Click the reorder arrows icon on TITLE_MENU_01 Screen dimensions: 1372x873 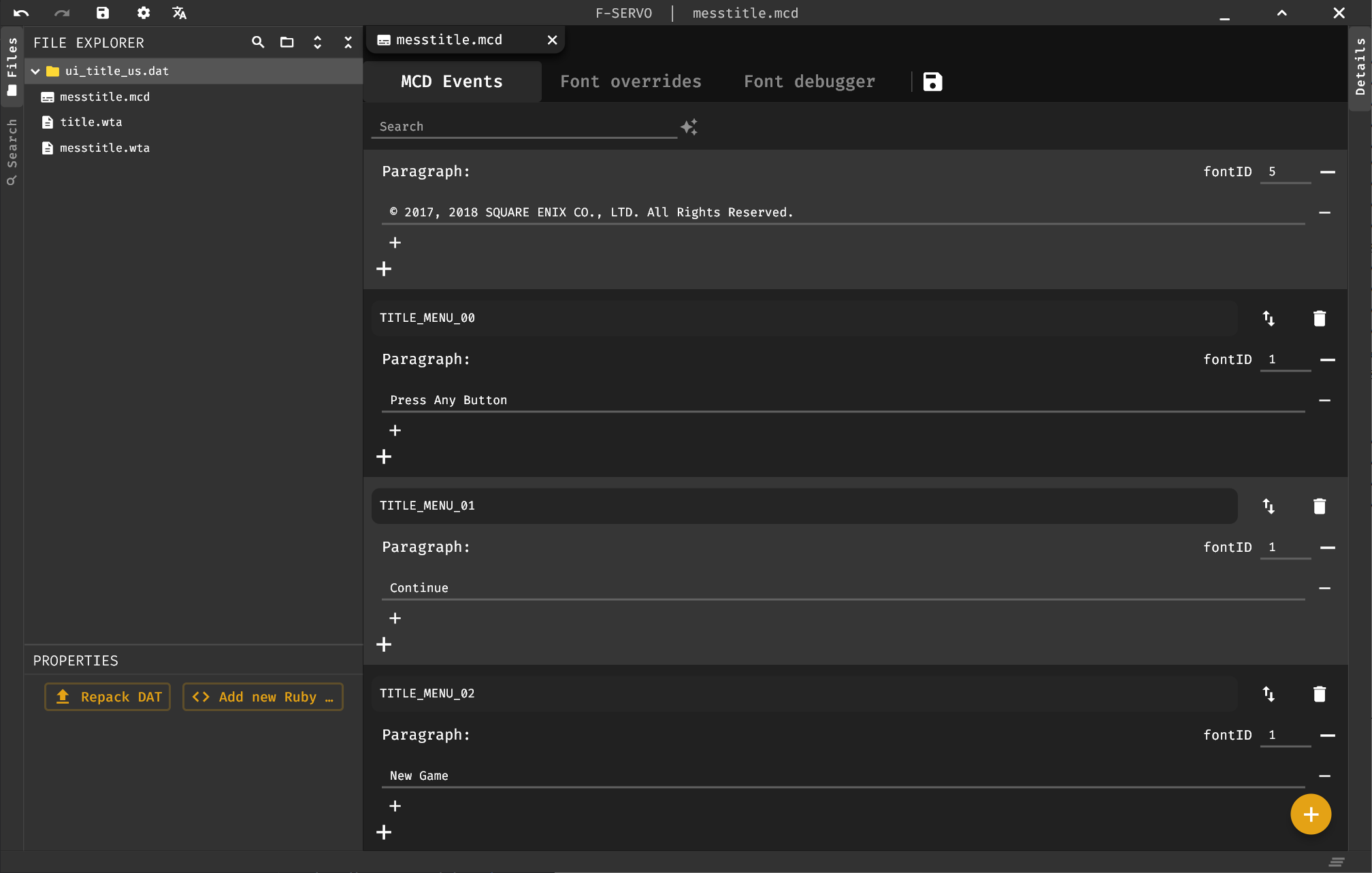click(1269, 506)
